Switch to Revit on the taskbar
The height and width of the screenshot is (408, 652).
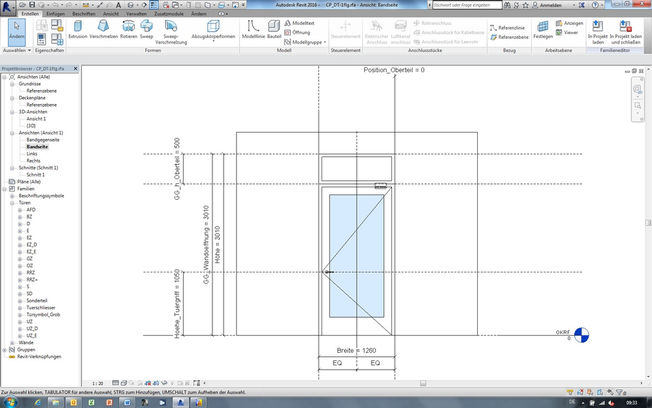click(180, 403)
